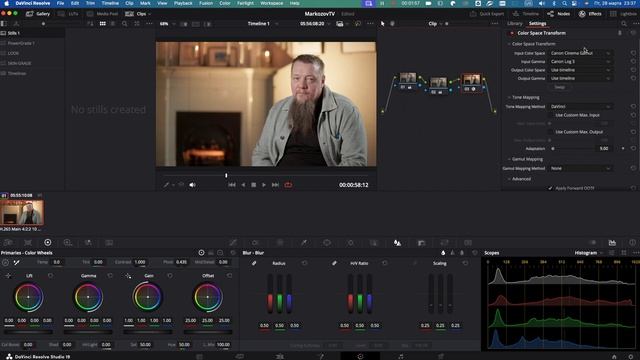Click play forward in viewer transport
640x360 pixels.
(264, 185)
